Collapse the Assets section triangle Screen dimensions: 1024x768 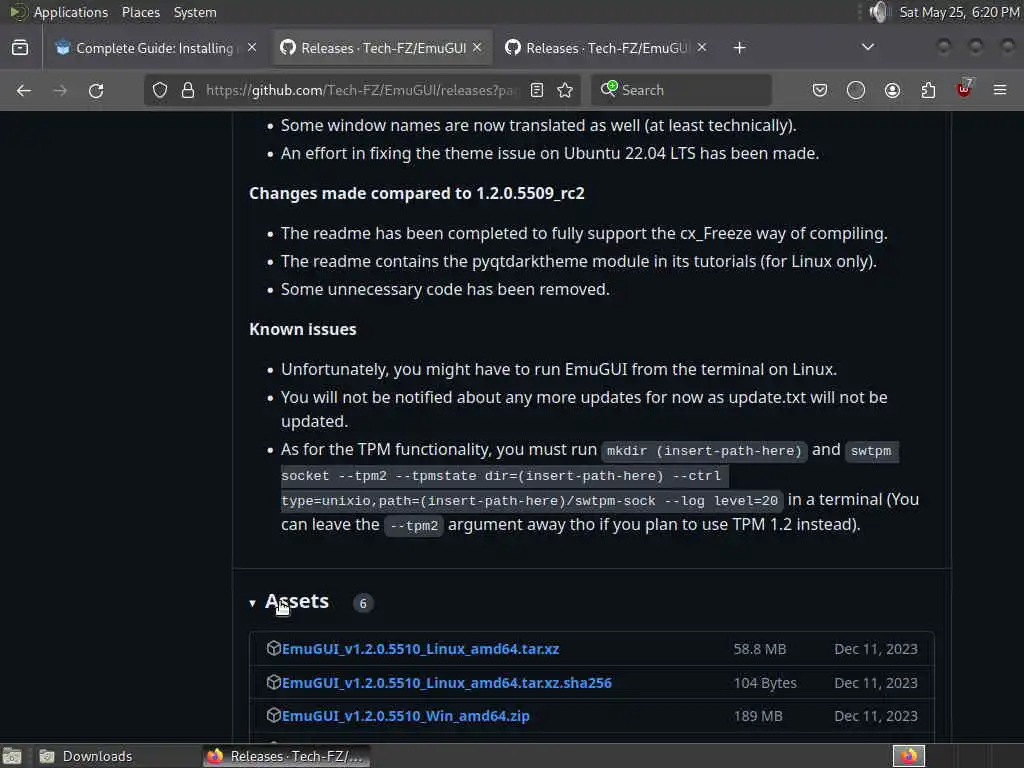click(x=252, y=603)
